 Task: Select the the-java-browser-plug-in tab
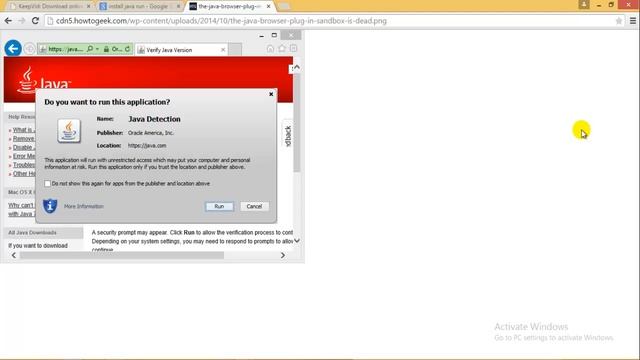tap(229, 7)
